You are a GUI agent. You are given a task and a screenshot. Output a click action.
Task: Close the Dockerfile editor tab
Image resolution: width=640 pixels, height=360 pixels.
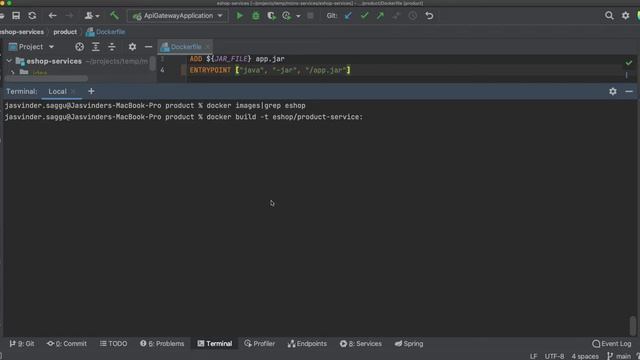point(207,47)
